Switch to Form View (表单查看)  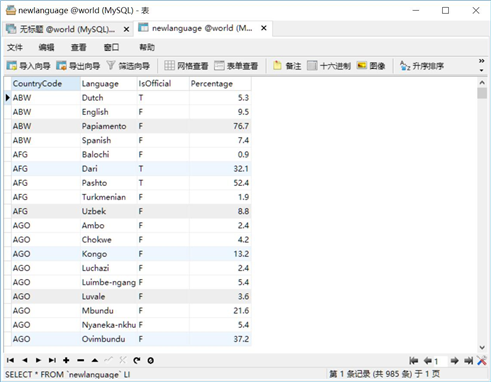point(236,66)
